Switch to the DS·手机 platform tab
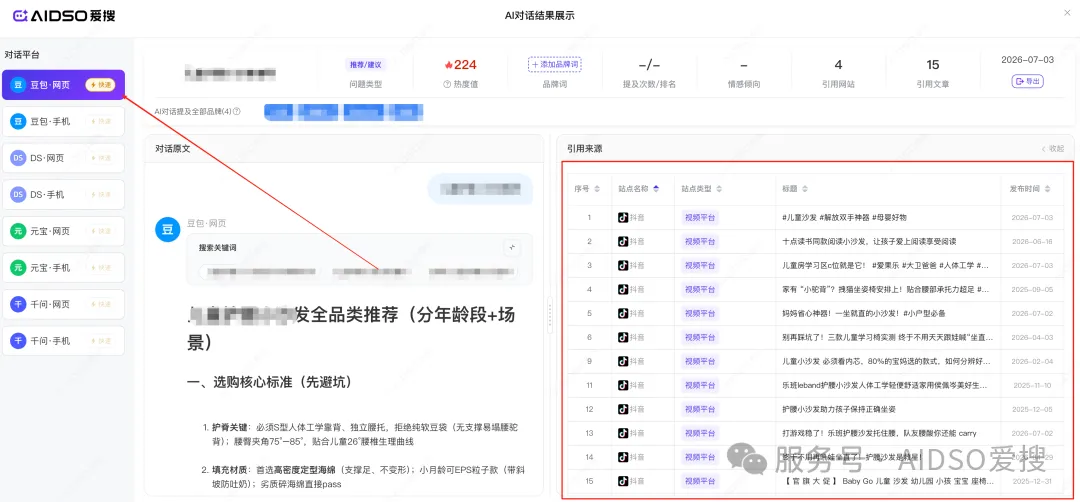Viewport: 1080px width, 502px height. (x=63, y=195)
